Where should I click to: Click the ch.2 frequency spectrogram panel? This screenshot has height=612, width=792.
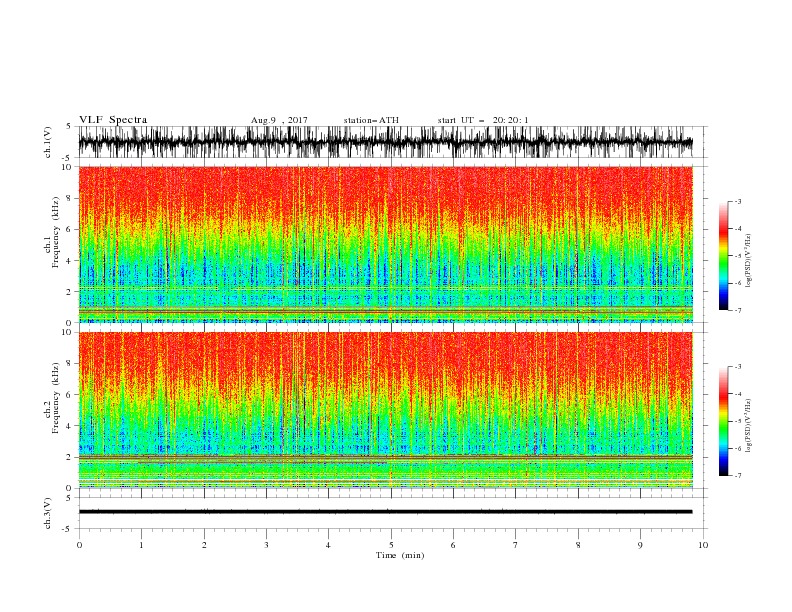pos(385,410)
